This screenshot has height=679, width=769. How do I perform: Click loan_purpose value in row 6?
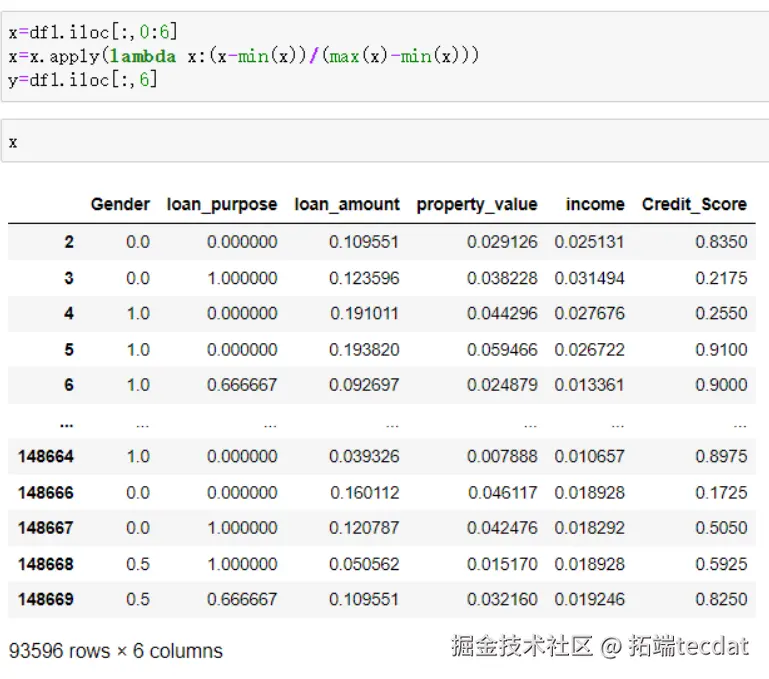tap(242, 385)
